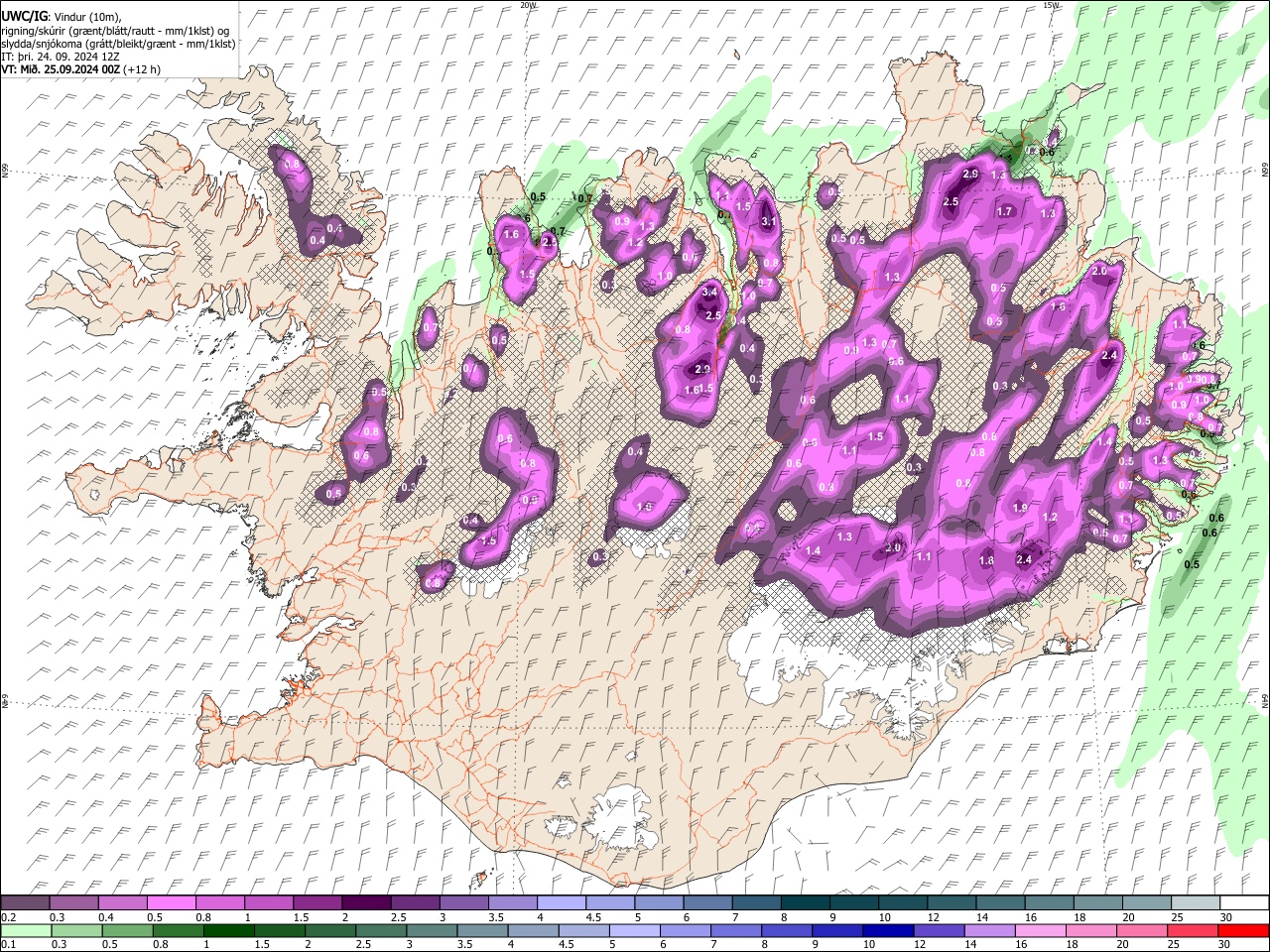Pick the 0.5–0.8 bright pink snow swatch
Image resolution: width=1270 pixels, height=952 pixels.
[172, 903]
